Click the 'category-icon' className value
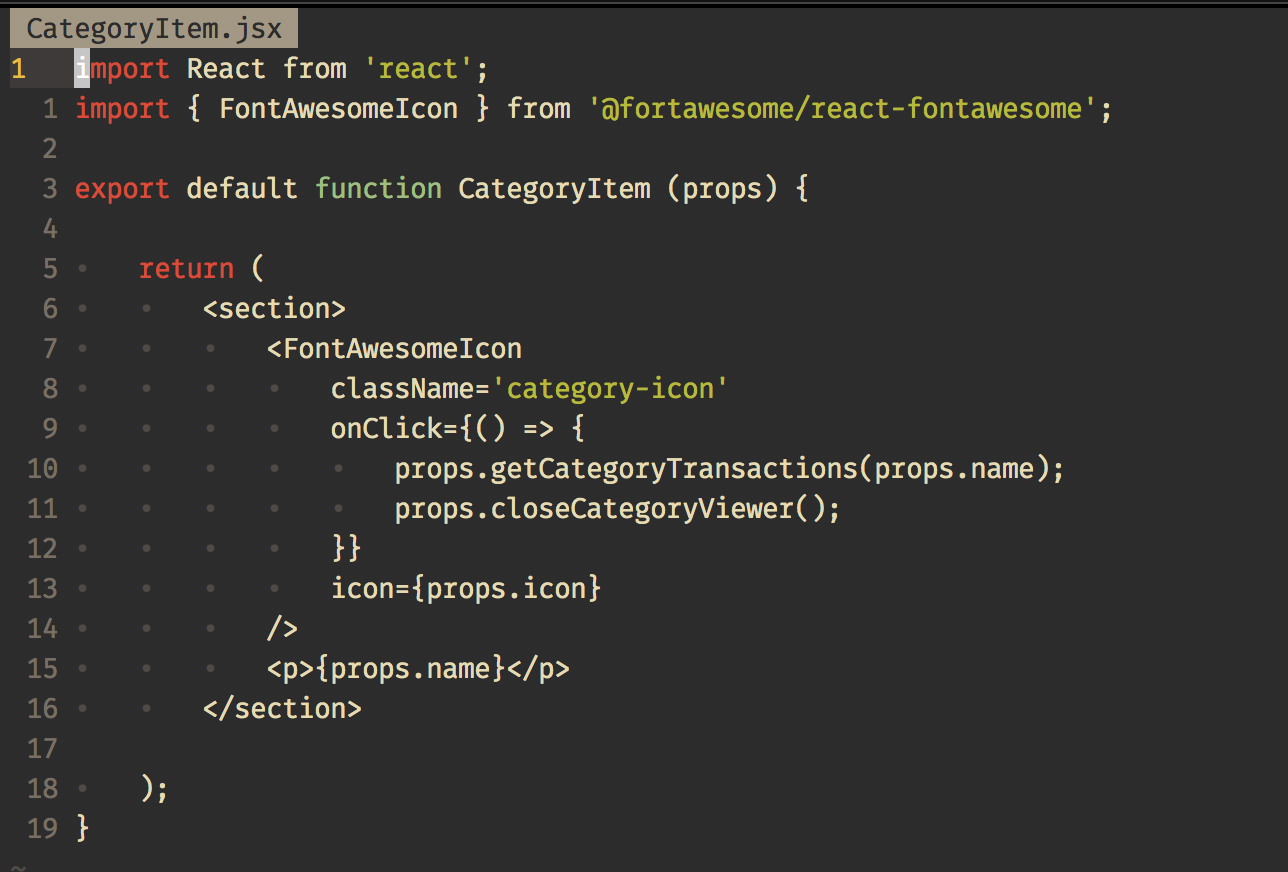Viewport: 1288px width, 872px height. (x=610, y=388)
